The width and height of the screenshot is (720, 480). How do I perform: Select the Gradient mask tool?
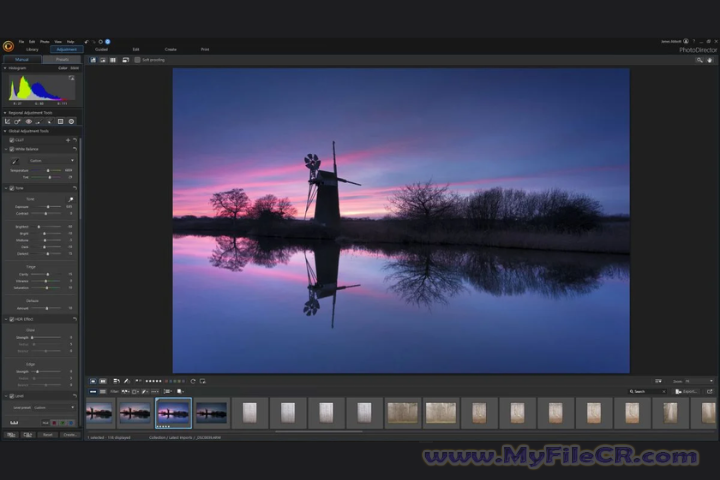(60, 122)
